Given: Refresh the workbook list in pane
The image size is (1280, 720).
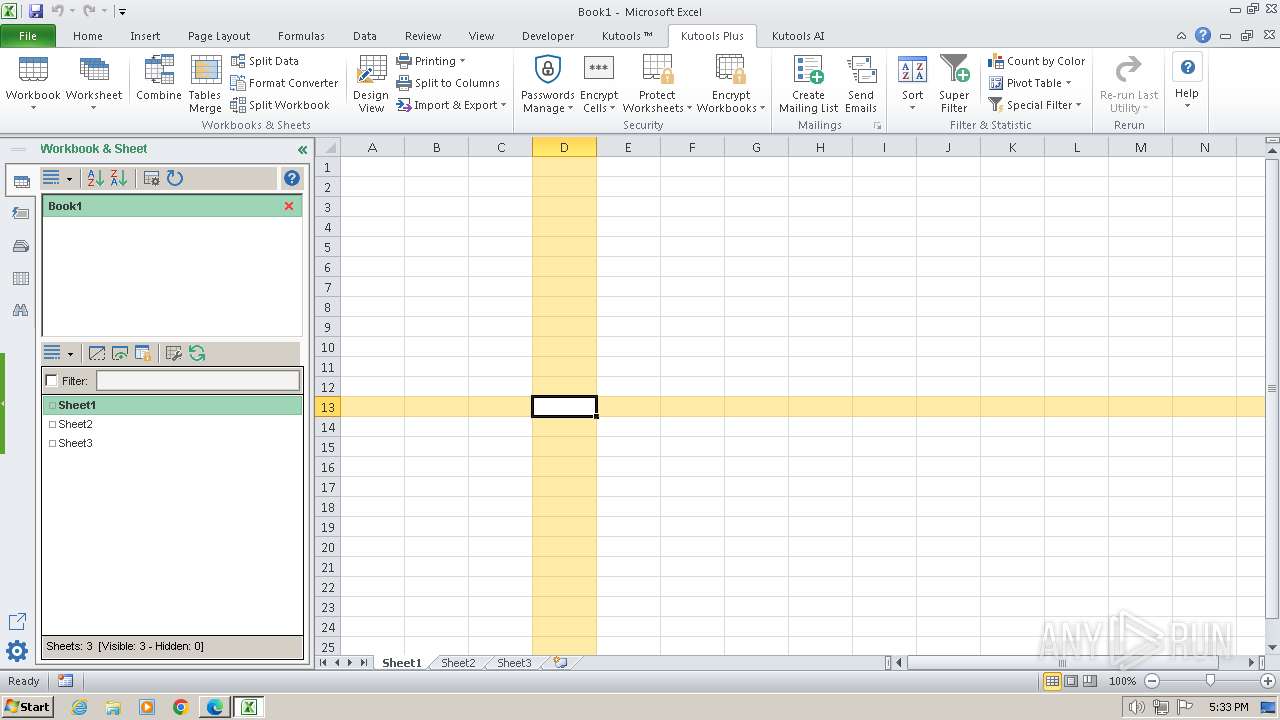Looking at the screenshot, I should click(175, 178).
